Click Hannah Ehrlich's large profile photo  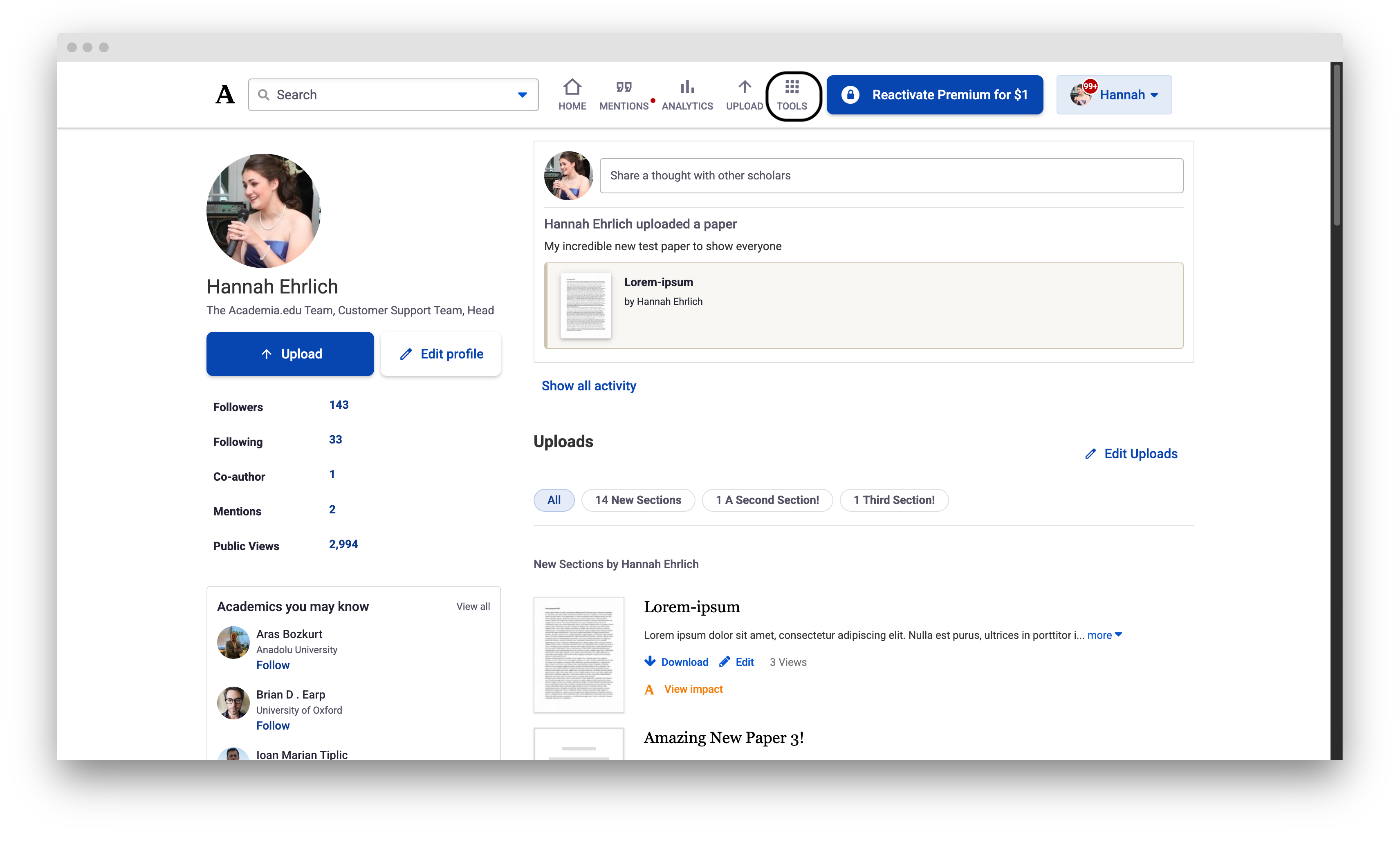click(263, 210)
